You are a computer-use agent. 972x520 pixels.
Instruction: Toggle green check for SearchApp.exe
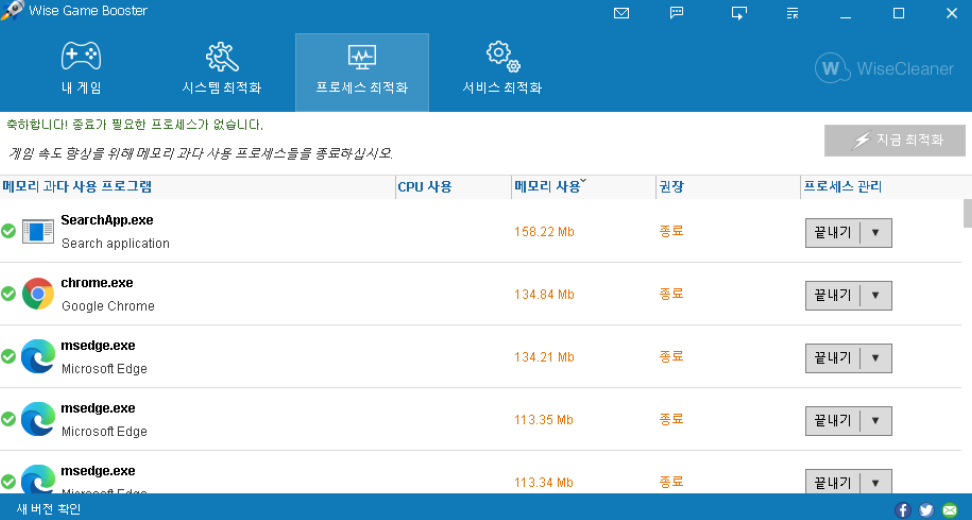pos(8,231)
